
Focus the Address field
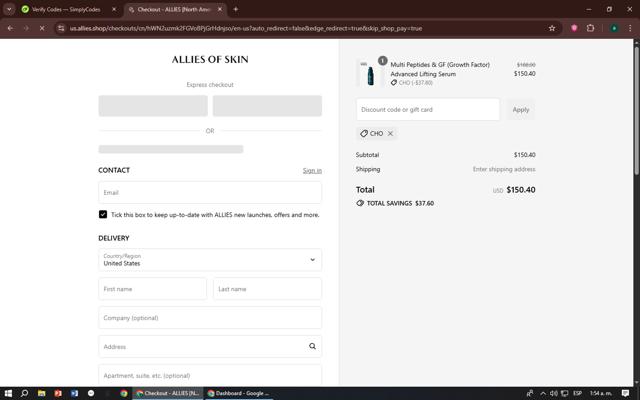click(x=210, y=346)
